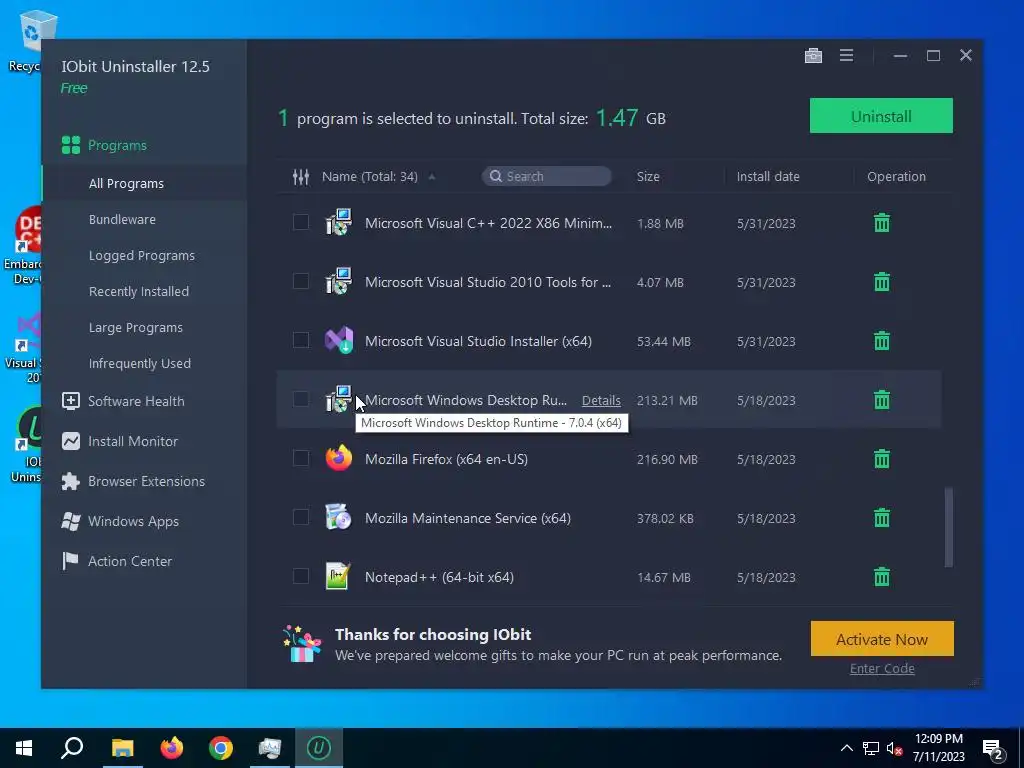Click into the Search programs field
1024x768 pixels.
click(547, 176)
